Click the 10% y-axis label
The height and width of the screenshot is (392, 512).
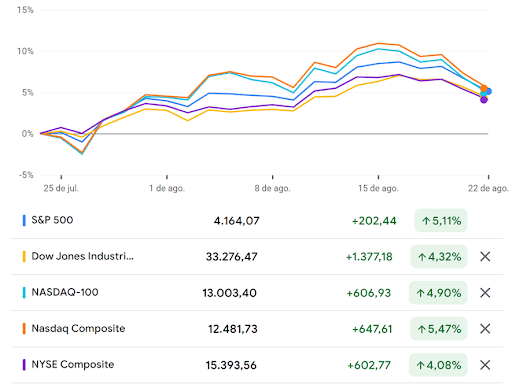point(26,51)
